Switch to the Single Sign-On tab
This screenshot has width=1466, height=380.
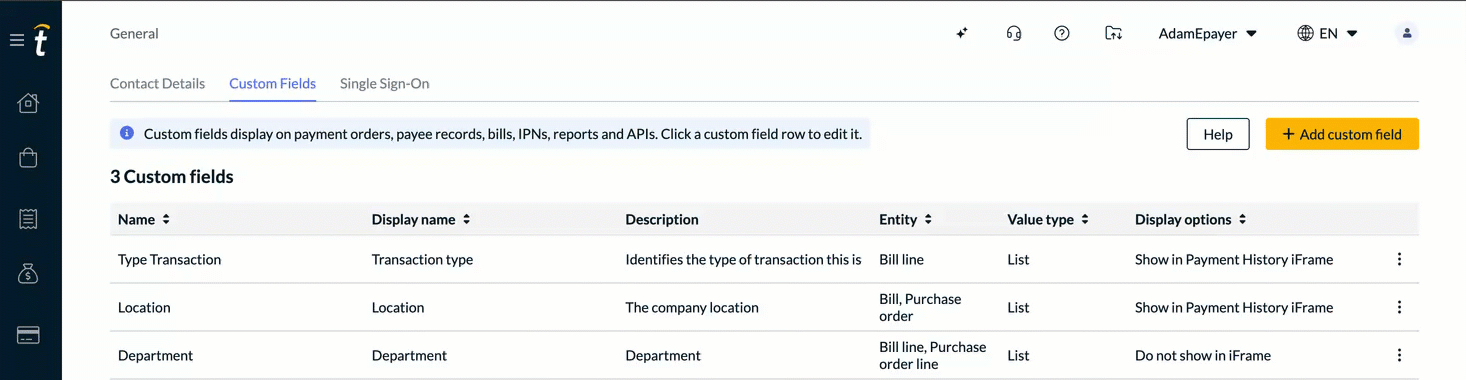384,83
